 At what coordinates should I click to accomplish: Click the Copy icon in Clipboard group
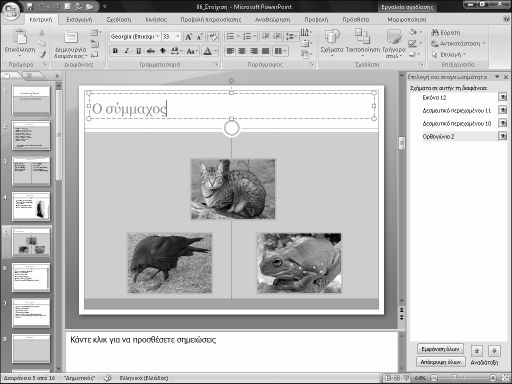(42, 44)
